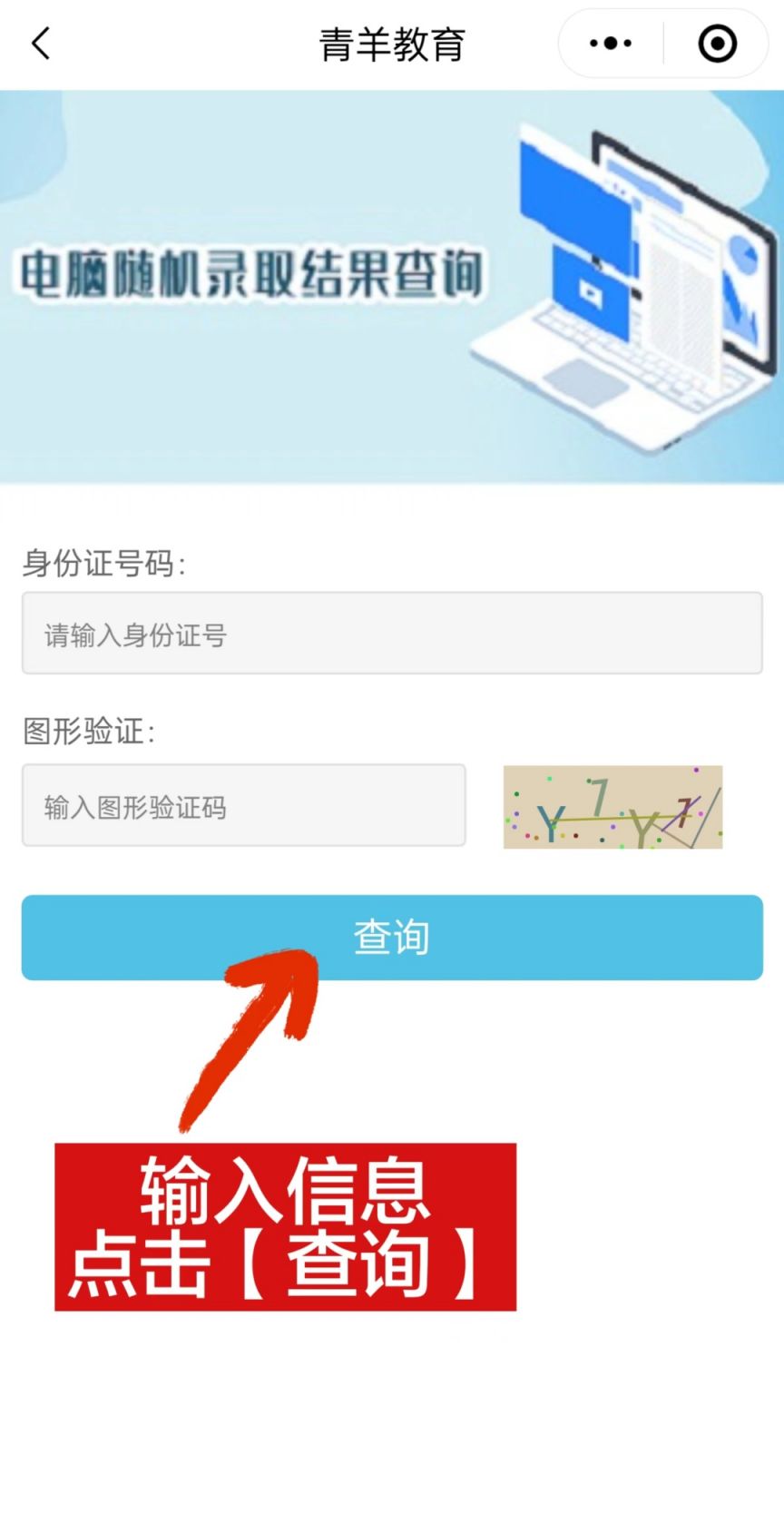Close the mini program via circle icon
Screen dimensions: 784x1514
pos(717,43)
